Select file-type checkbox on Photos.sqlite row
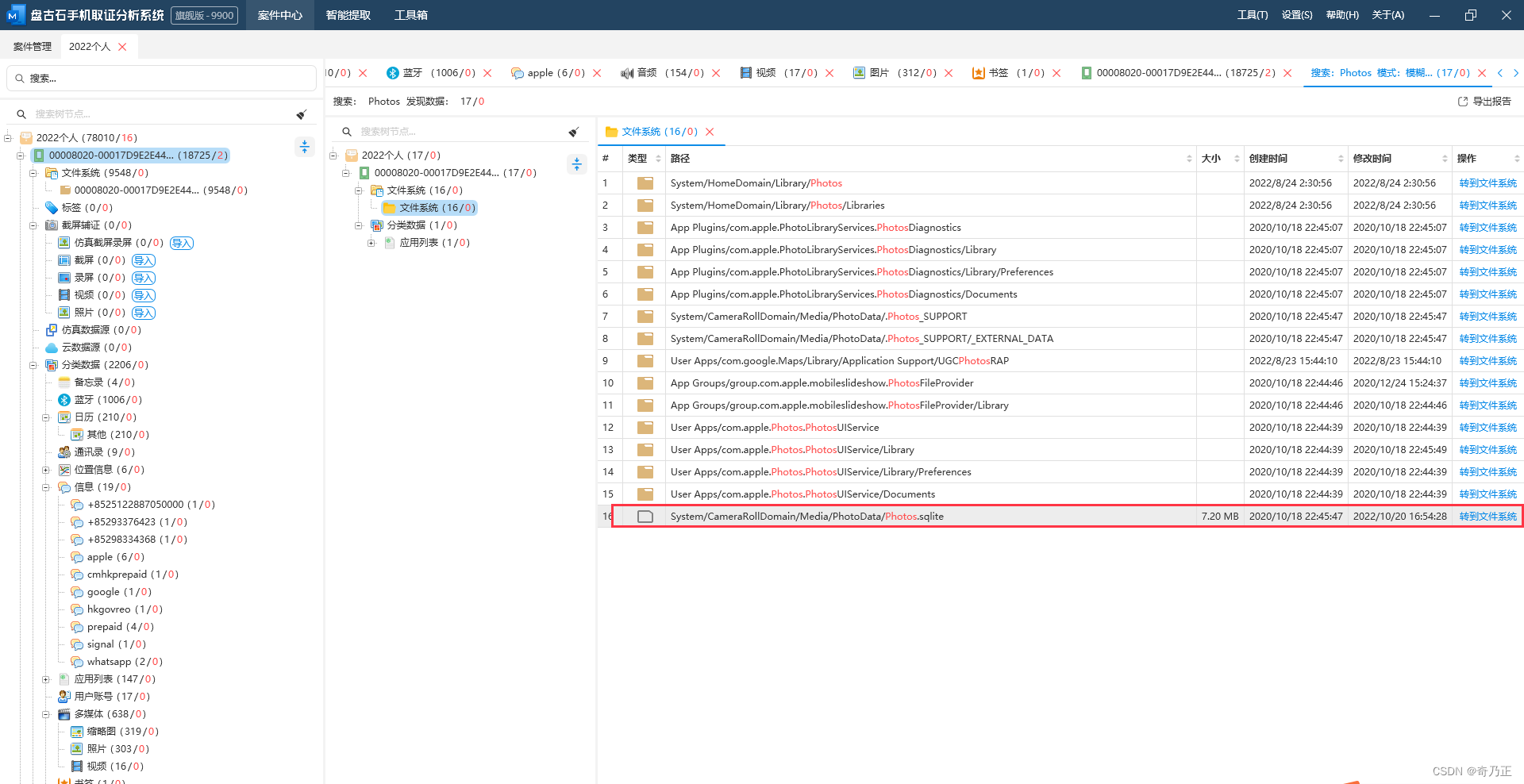The width and height of the screenshot is (1524, 784). (645, 517)
